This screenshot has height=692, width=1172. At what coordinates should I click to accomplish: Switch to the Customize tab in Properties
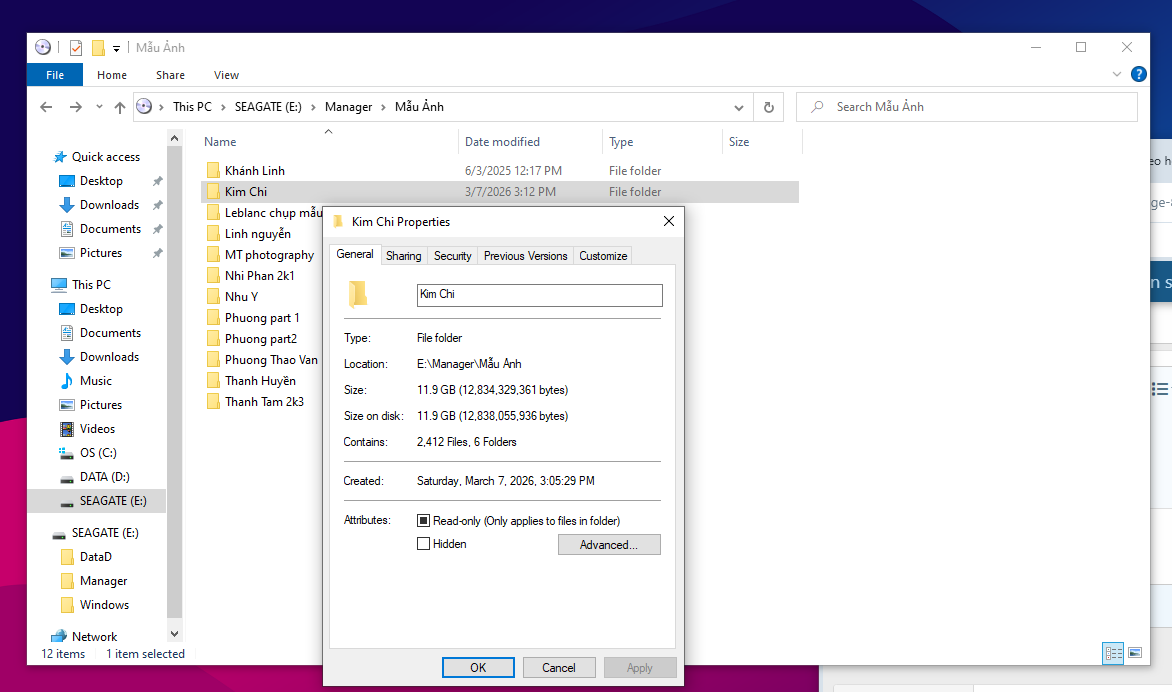(603, 256)
